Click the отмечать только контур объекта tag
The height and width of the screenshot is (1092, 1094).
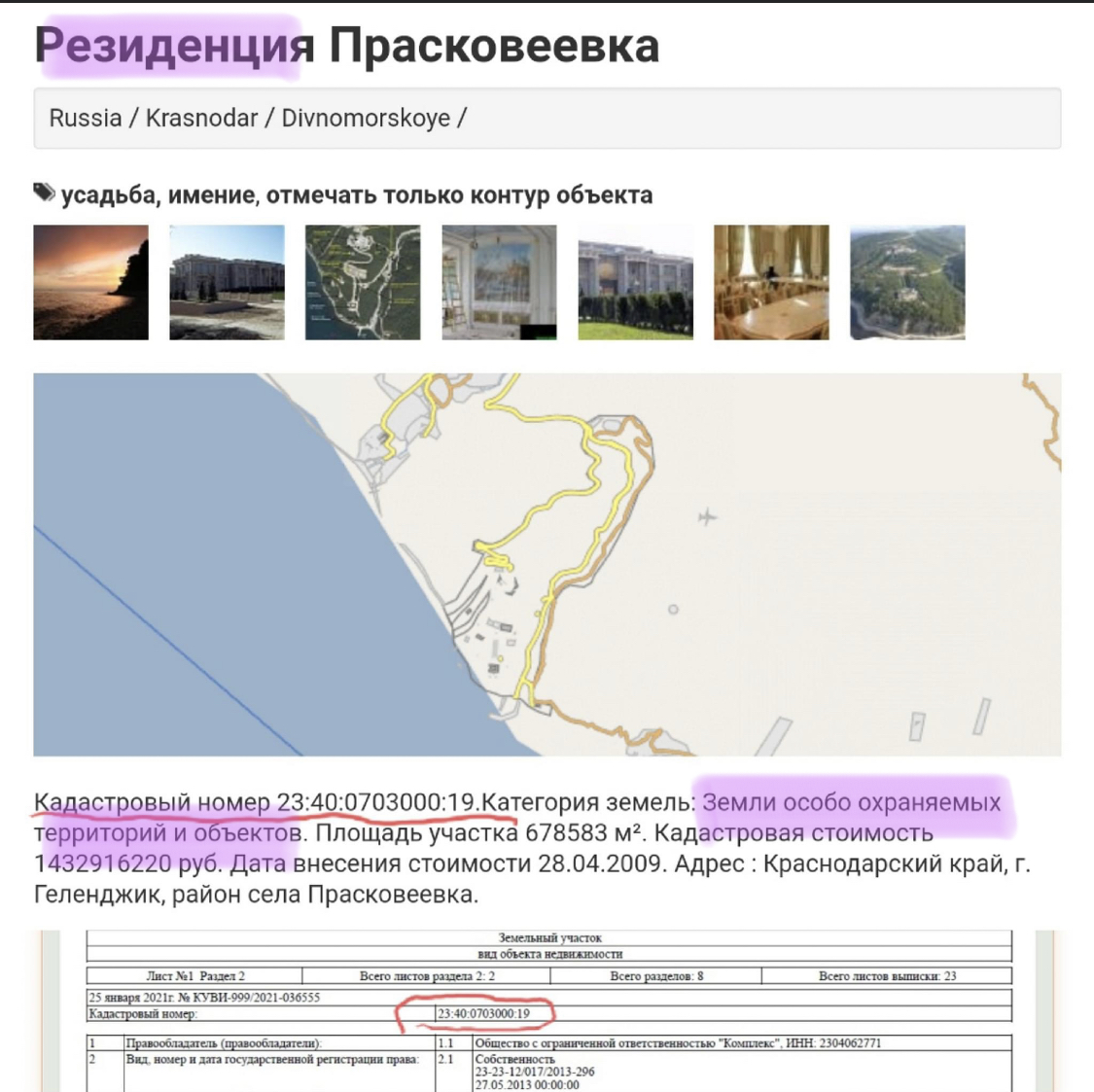point(459,195)
